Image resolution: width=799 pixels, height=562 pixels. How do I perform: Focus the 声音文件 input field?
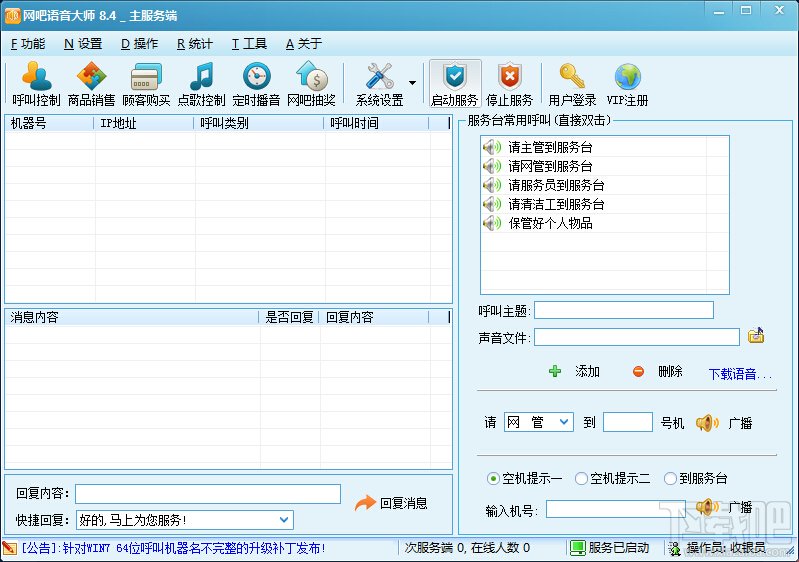636,337
